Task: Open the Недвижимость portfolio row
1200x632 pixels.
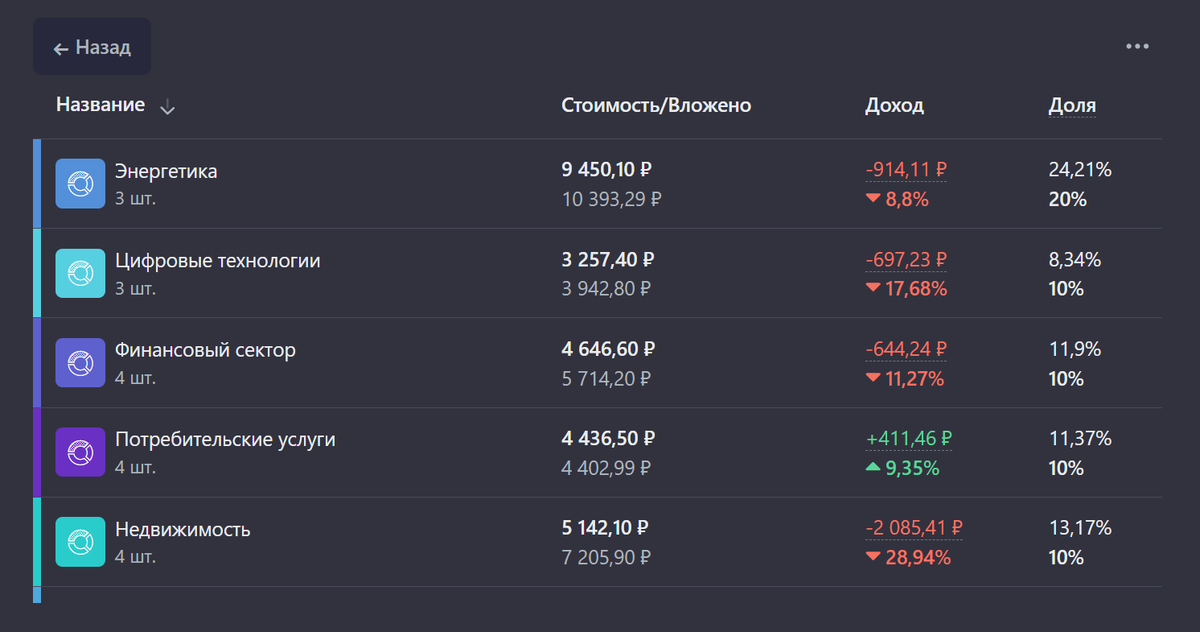Action: 400,541
